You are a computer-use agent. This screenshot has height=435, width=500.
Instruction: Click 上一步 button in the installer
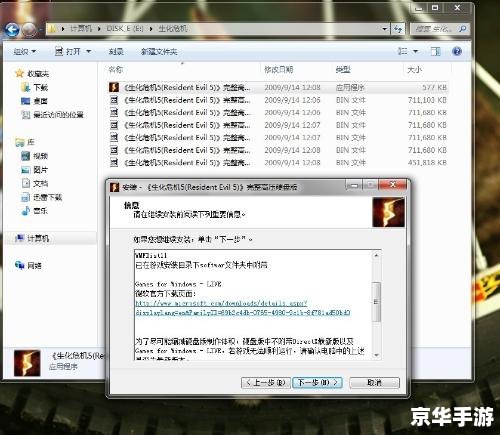[x=266, y=383]
